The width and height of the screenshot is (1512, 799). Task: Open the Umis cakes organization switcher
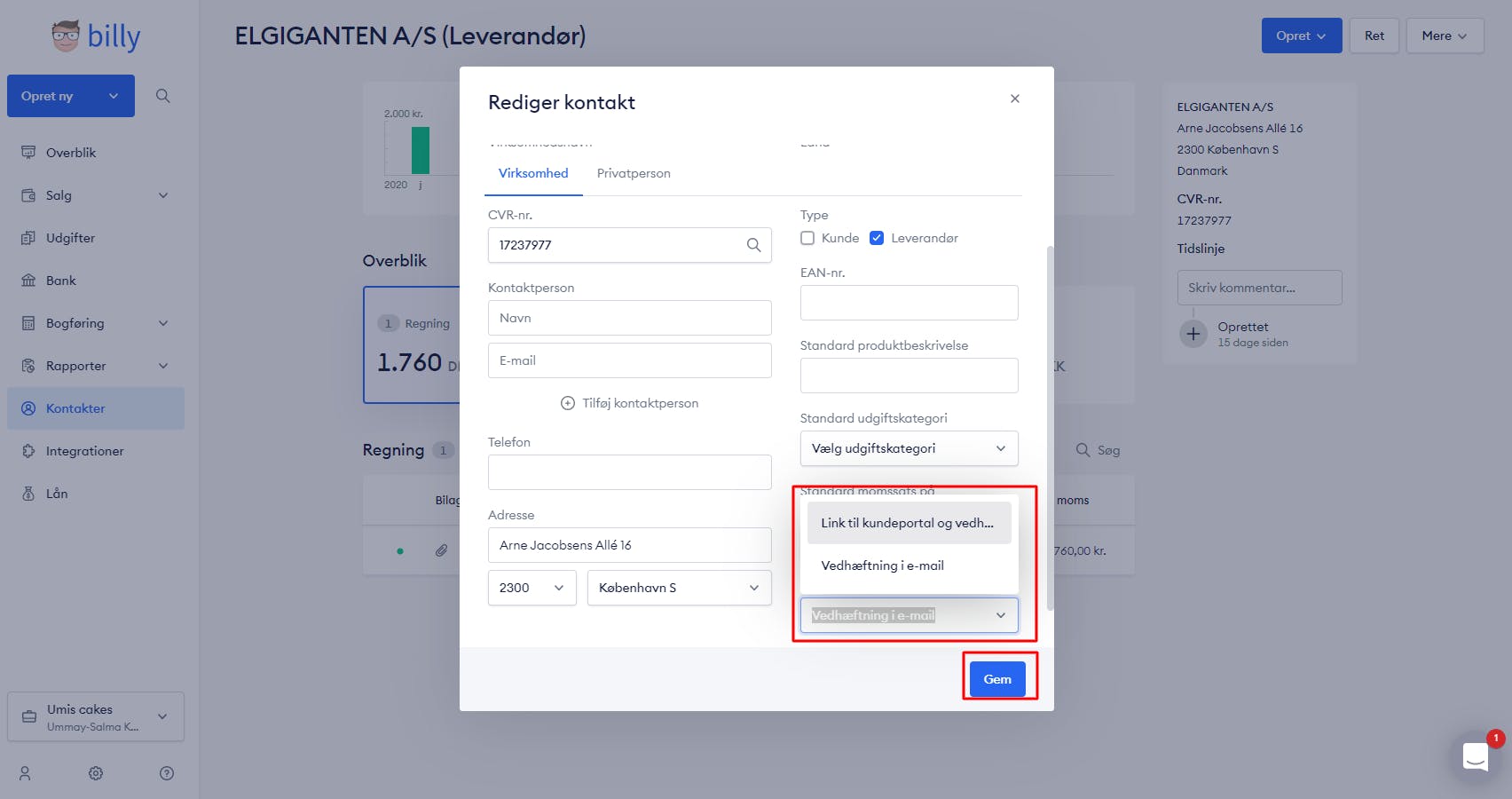tap(96, 716)
